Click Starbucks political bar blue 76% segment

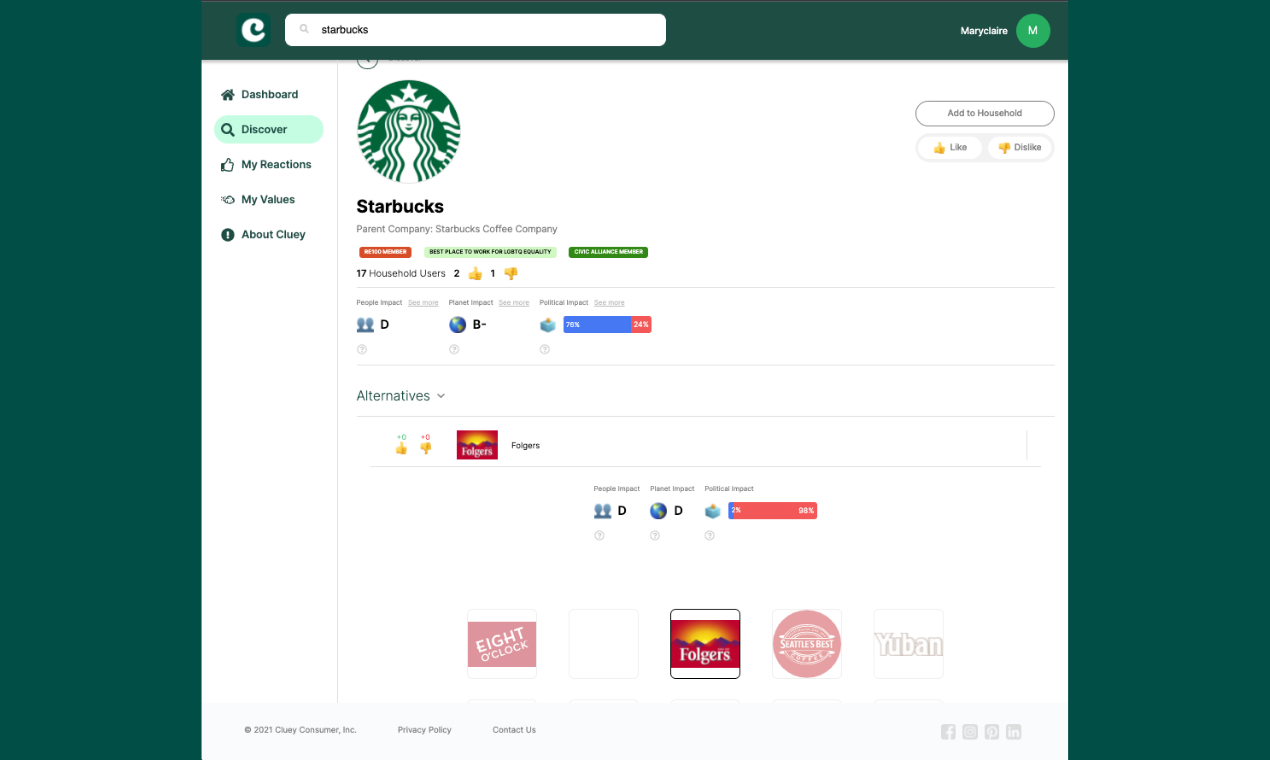[x=597, y=325]
